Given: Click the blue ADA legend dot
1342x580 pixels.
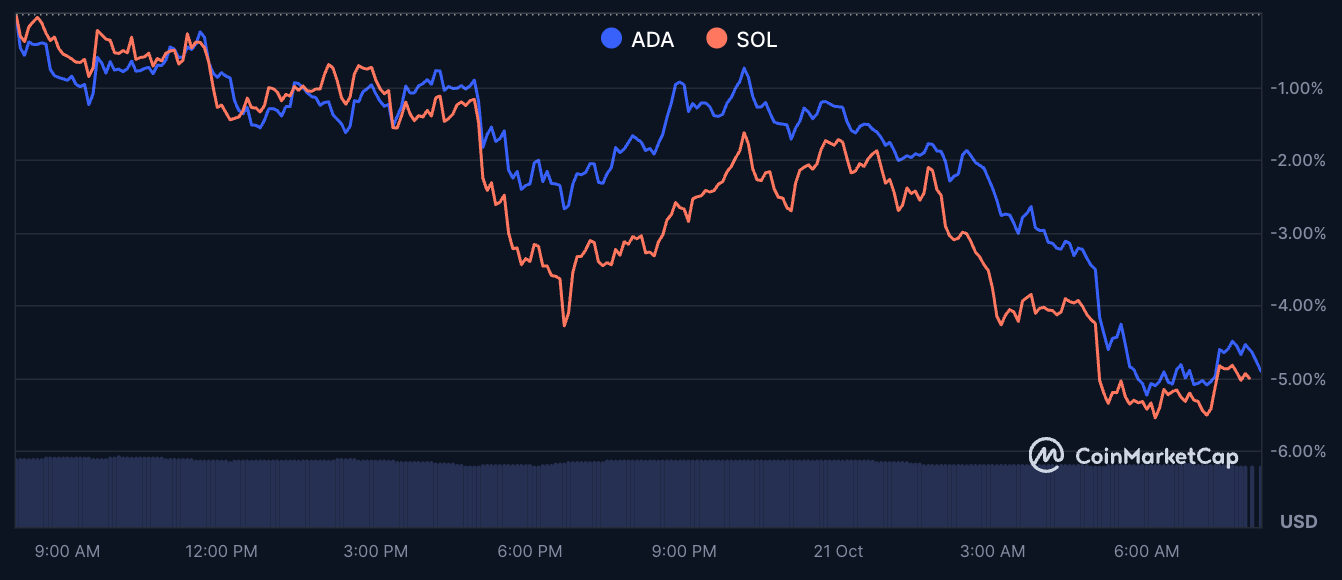Looking at the screenshot, I should click(611, 40).
